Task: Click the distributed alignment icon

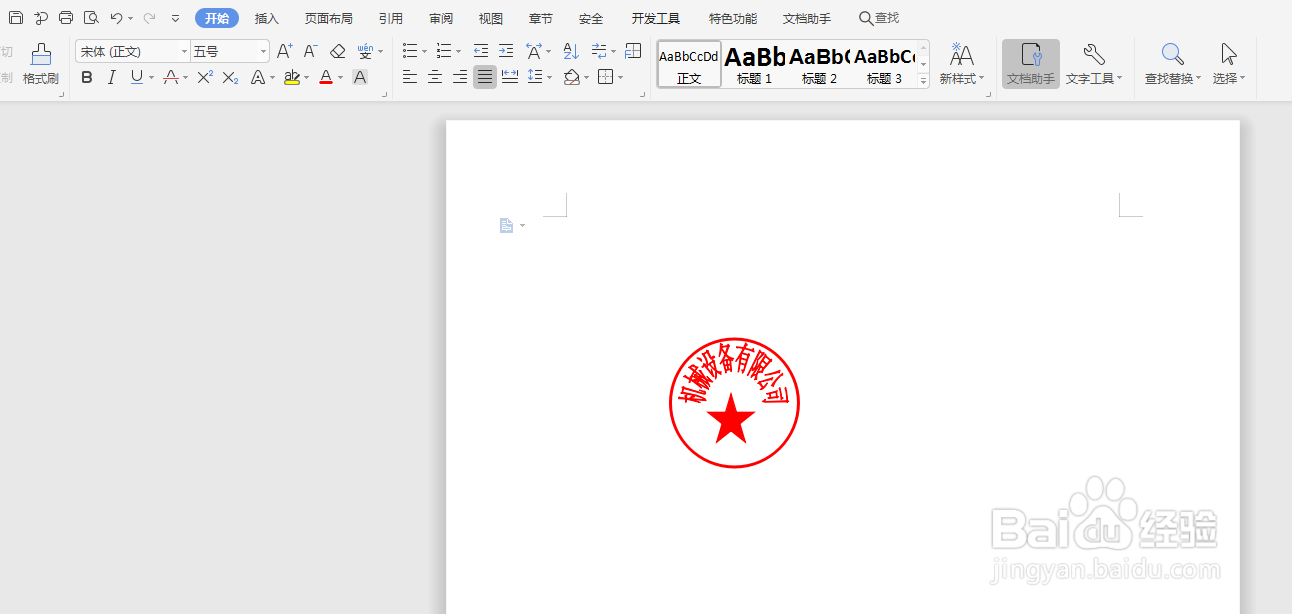Action: [x=510, y=77]
